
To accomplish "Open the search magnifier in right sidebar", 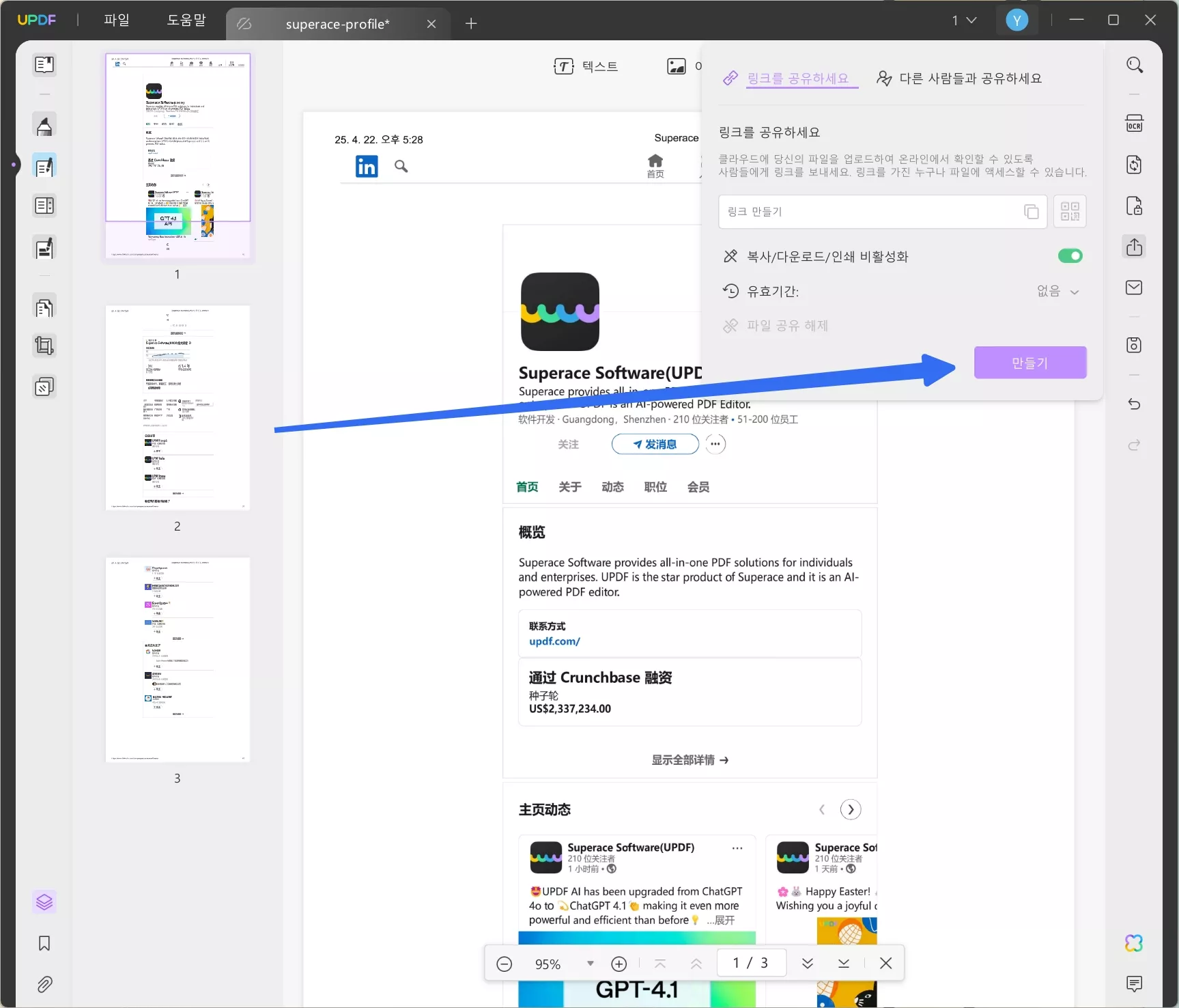I will [x=1135, y=65].
